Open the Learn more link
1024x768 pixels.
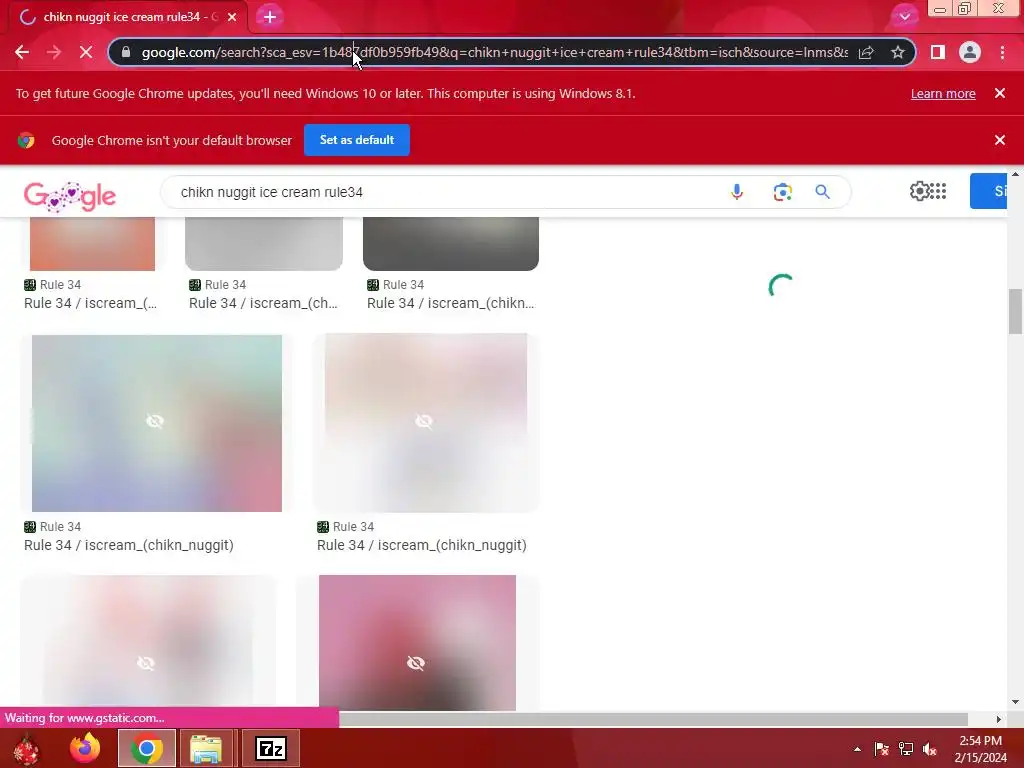pos(943,93)
